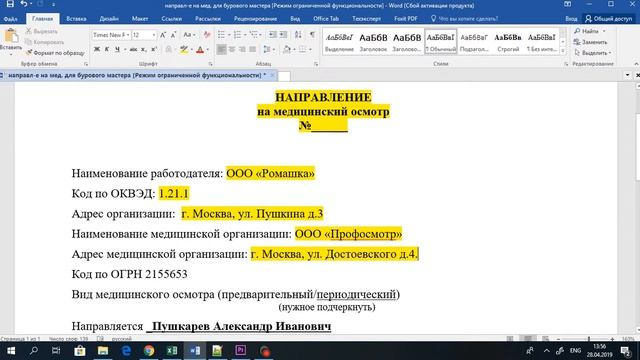Click the Copy (Копировать) command

[x=44, y=42]
